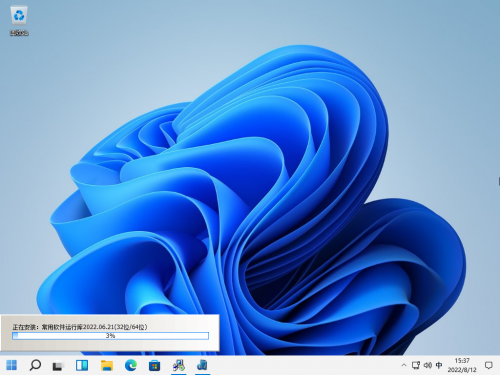Open the Microsoft Store

154,365
